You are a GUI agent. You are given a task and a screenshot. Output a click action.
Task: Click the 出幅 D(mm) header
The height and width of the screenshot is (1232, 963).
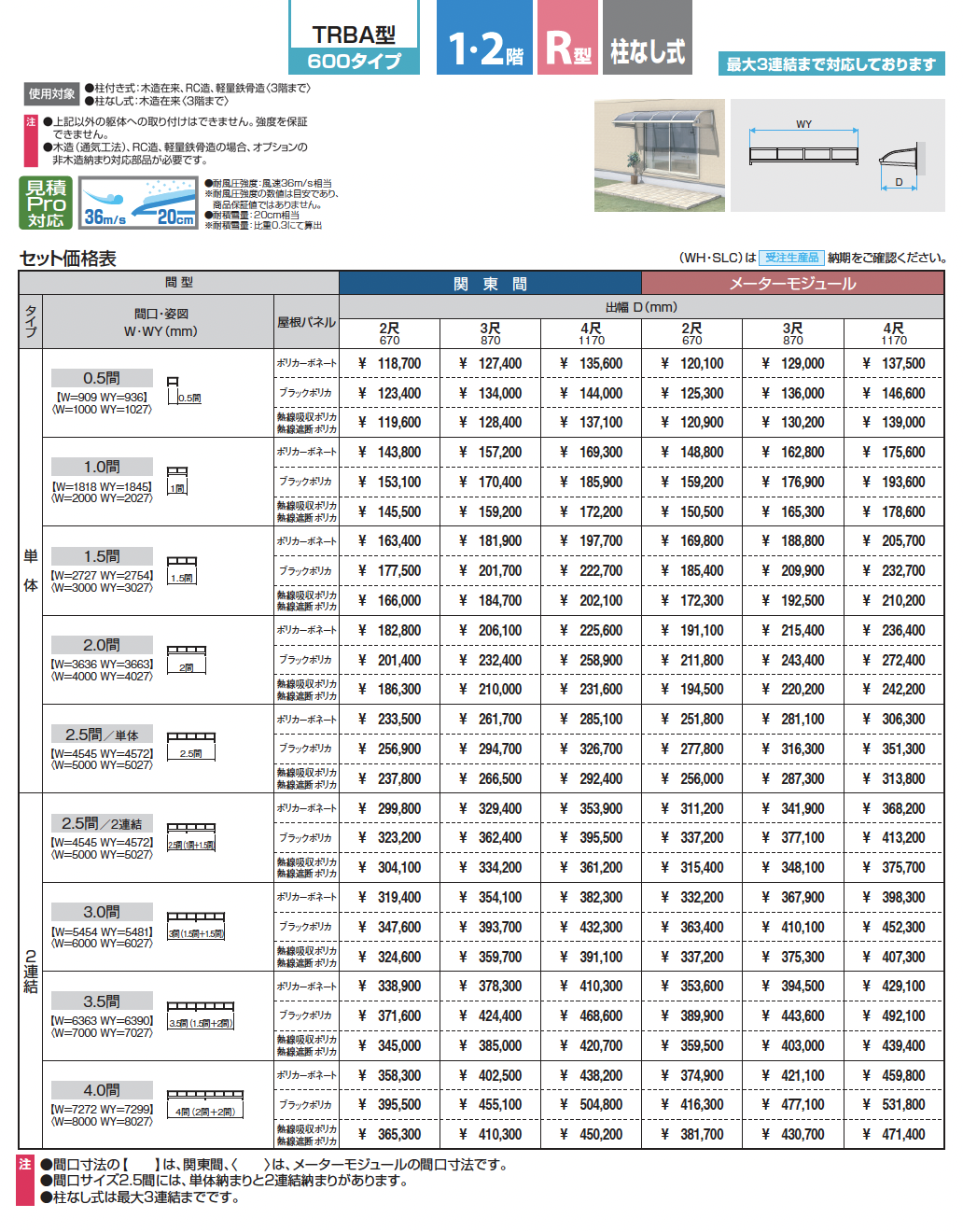(x=641, y=307)
